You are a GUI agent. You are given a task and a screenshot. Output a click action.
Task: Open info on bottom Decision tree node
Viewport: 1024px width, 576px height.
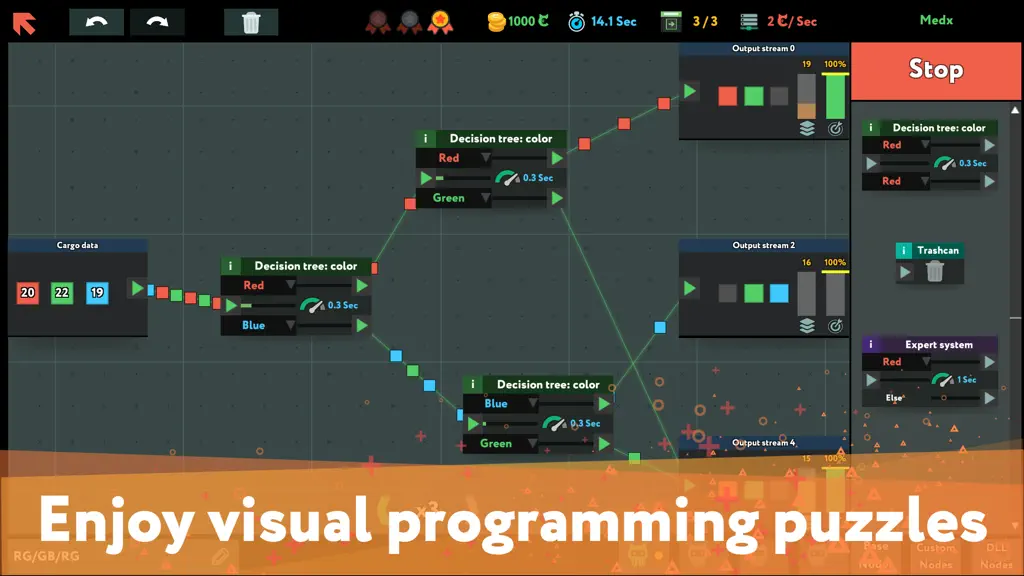pos(473,384)
